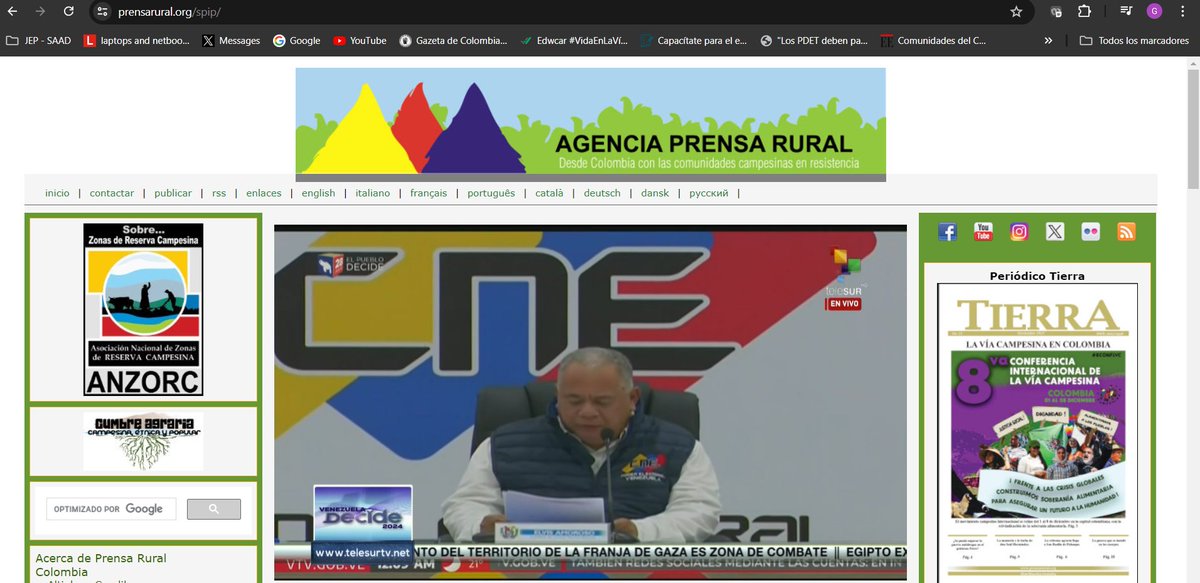Image resolution: width=1200 pixels, height=583 pixels.
Task: Open the laptops and netbooks bookmark
Action: tap(135, 41)
